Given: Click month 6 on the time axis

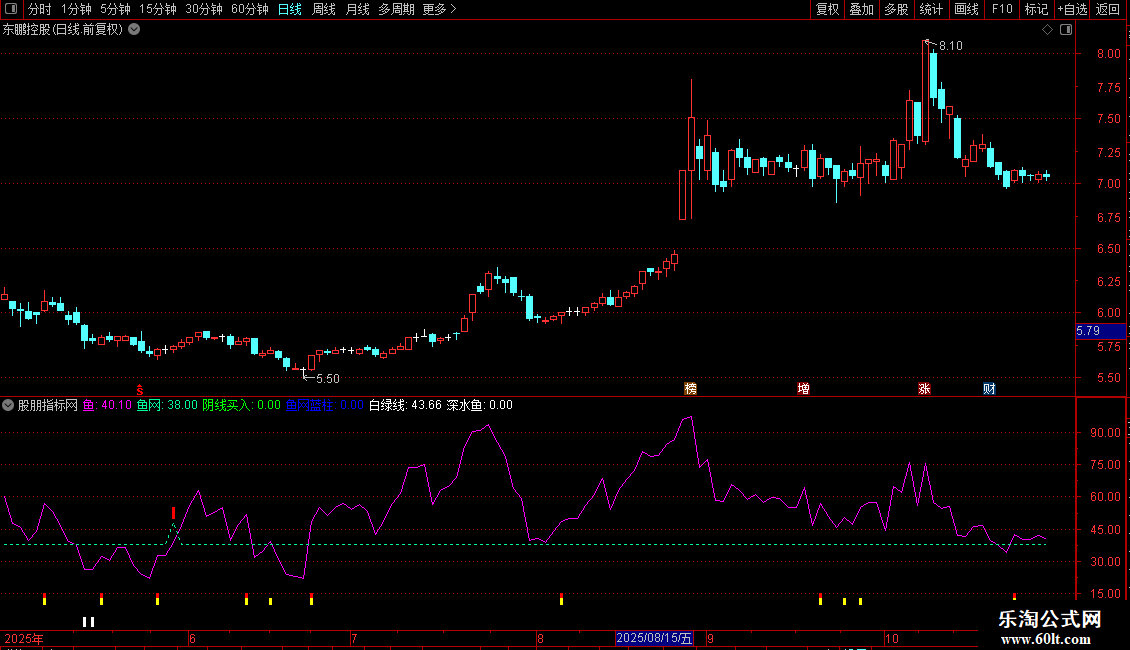Looking at the screenshot, I should (x=192, y=638).
